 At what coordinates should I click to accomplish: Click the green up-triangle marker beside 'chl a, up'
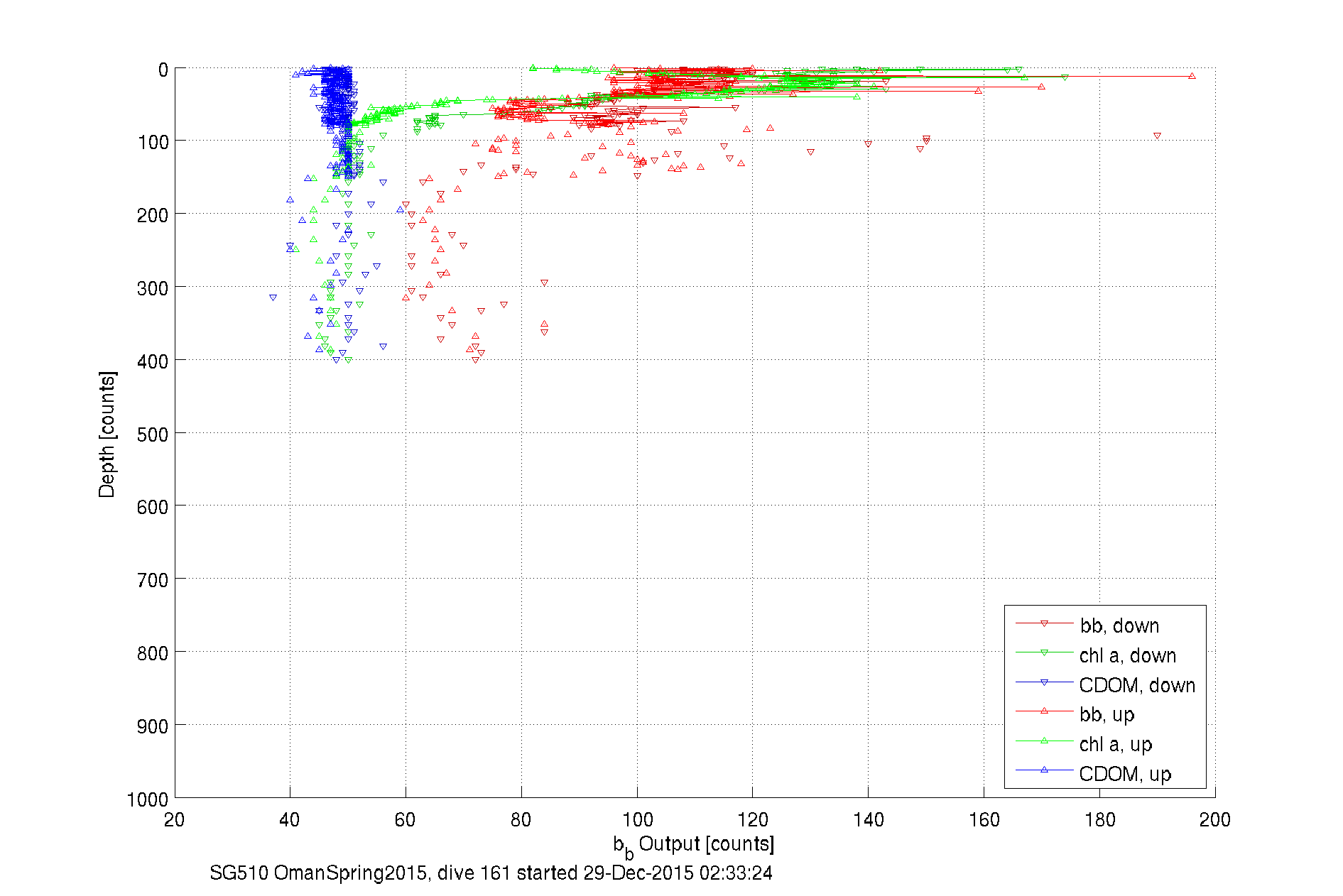pos(1044,741)
